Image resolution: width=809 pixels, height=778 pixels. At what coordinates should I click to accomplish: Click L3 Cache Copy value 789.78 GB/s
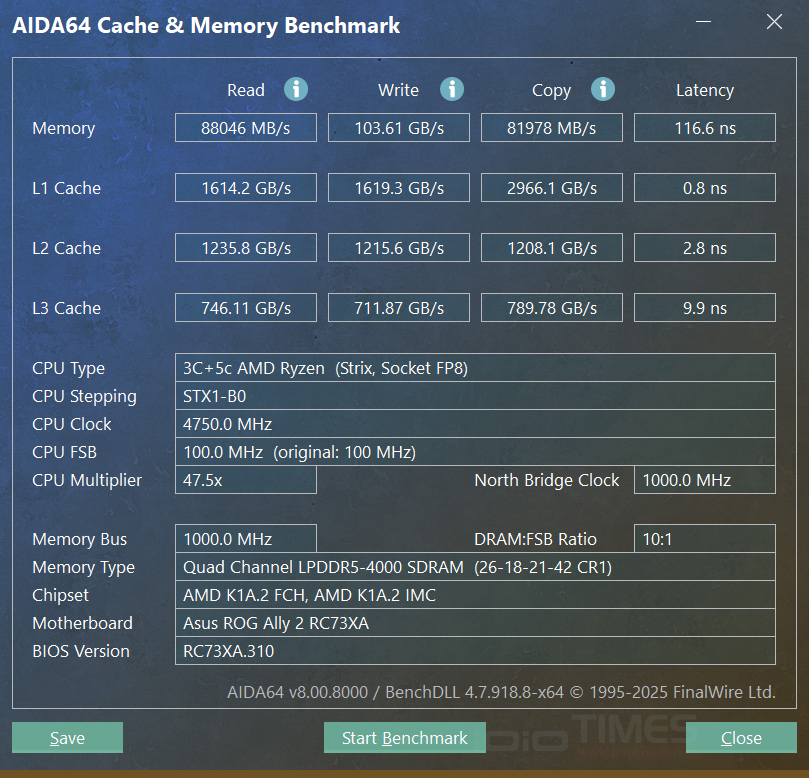point(552,307)
